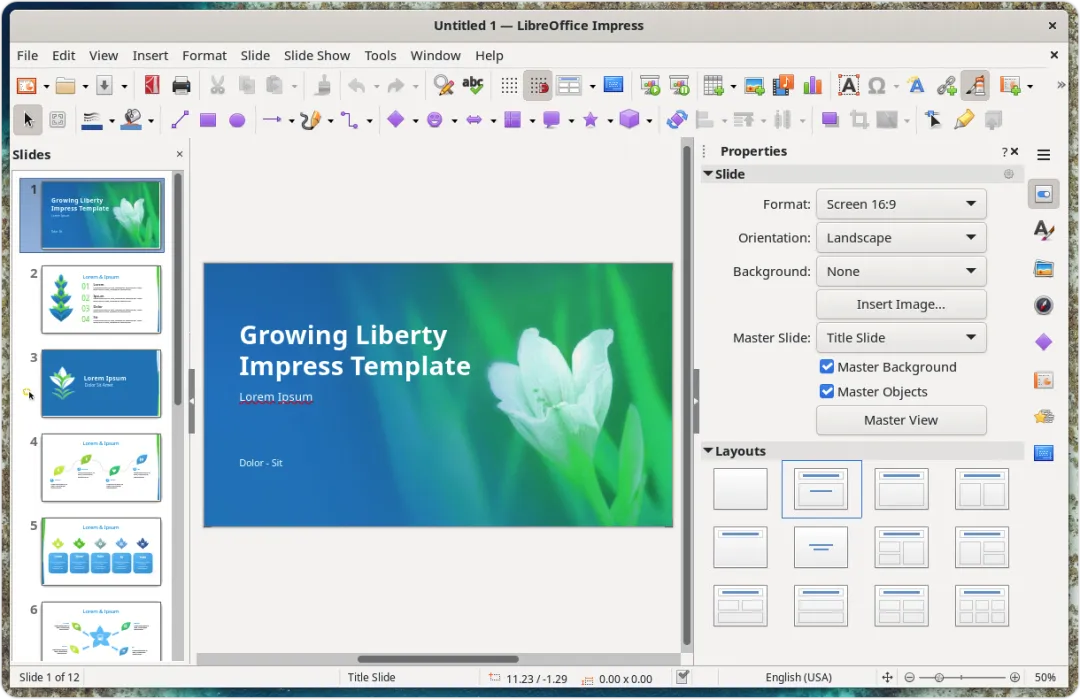This screenshot has height=699, width=1080.
Task: Click the Insert Image... button
Action: [901, 304]
